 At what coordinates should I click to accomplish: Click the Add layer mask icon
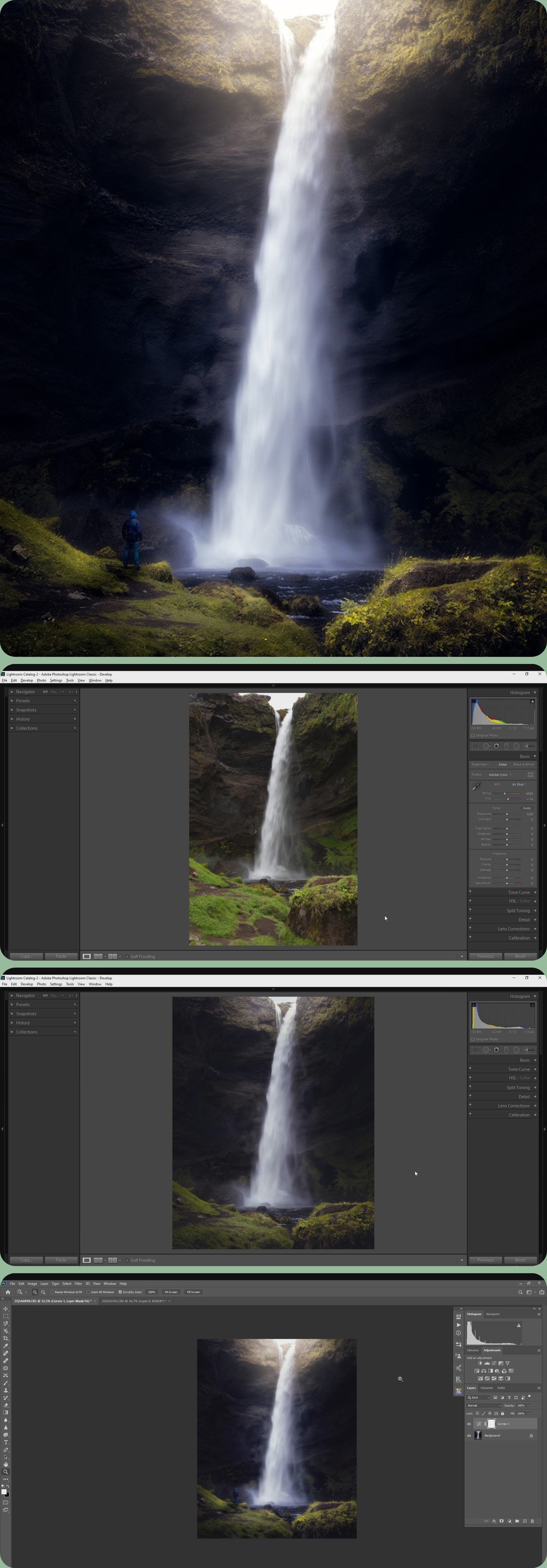point(501,1521)
